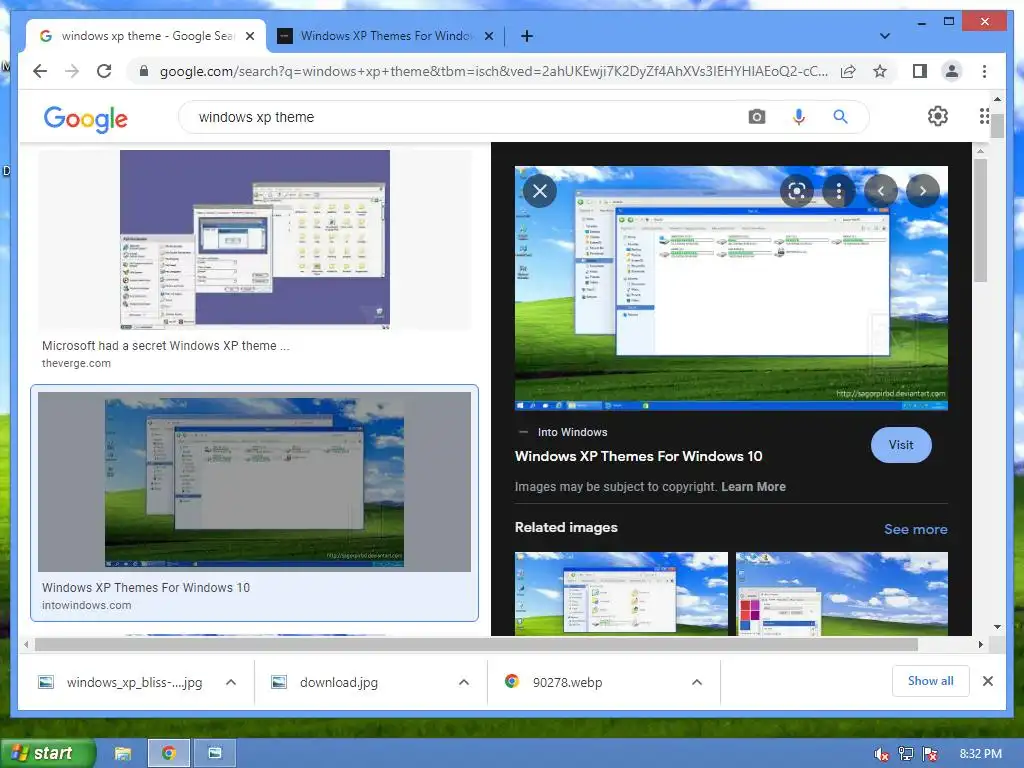Click the Into Windows source label
Screen dimensions: 1024x768
(x=573, y=432)
